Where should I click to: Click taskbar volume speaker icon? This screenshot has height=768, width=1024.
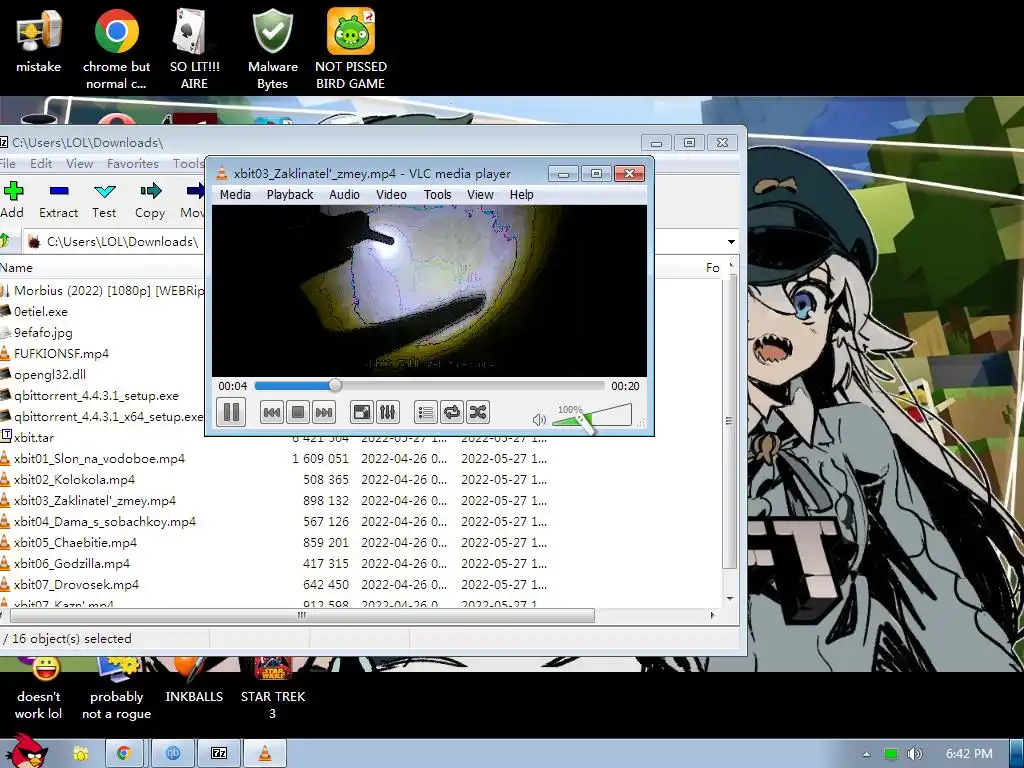point(915,754)
